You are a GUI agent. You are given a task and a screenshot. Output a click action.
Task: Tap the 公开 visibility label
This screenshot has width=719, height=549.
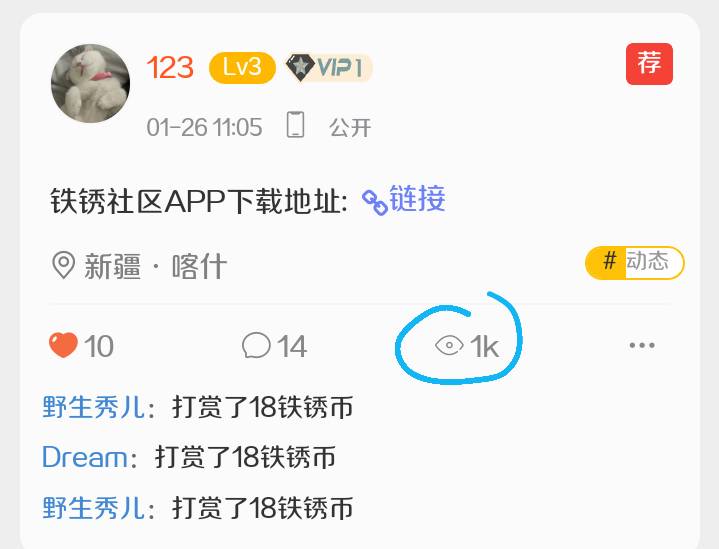pyautogui.click(x=350, y=127)
